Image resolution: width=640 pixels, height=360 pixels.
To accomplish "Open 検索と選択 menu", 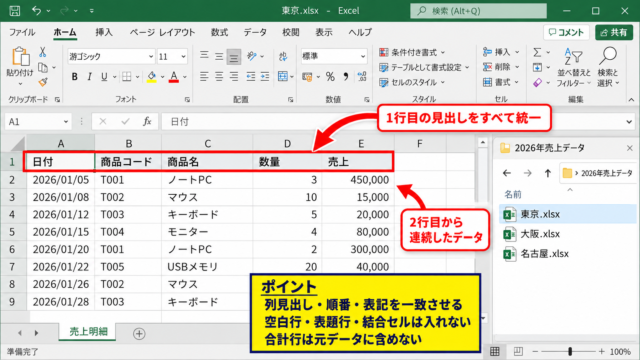I will point(608,67).
